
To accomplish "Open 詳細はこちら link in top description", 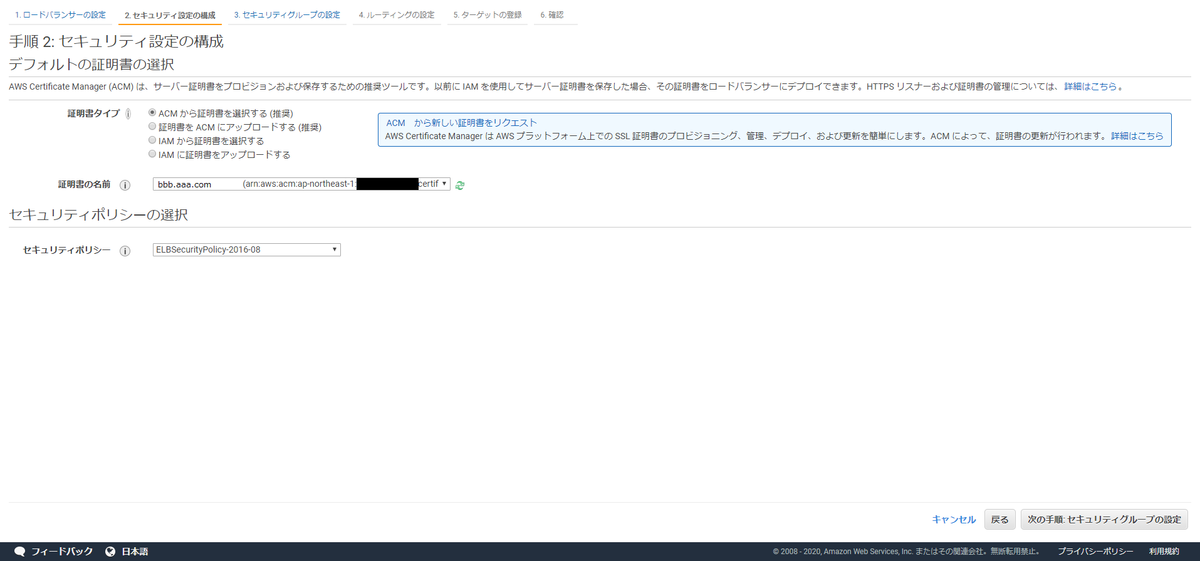I will pyautogui.click(x=1090, y=87).
